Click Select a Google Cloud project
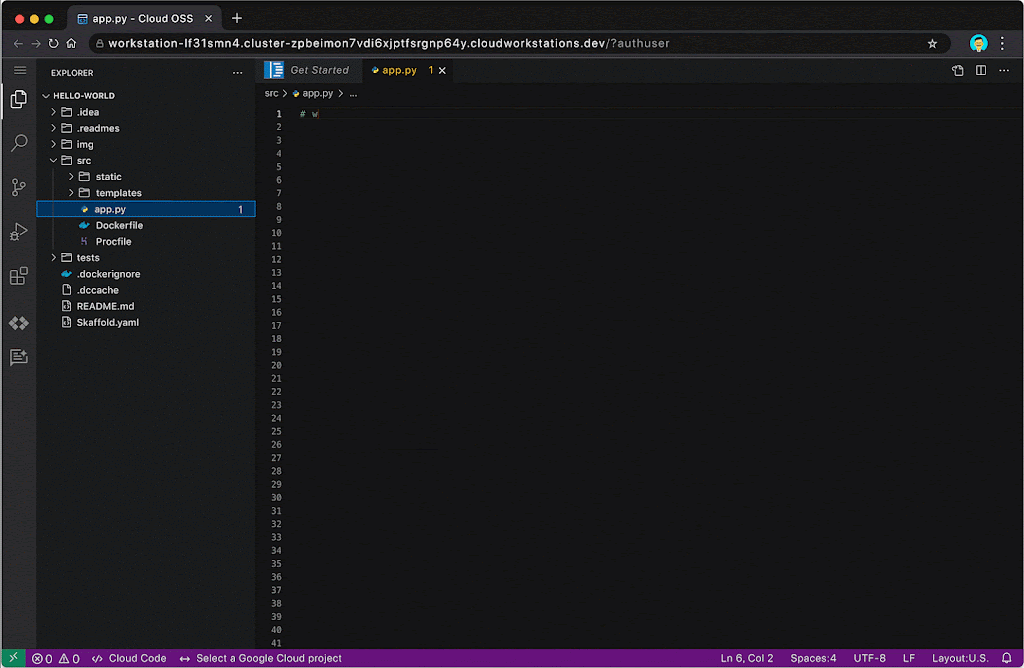This screenshot has width=1024, height=668. click(261, 659)
